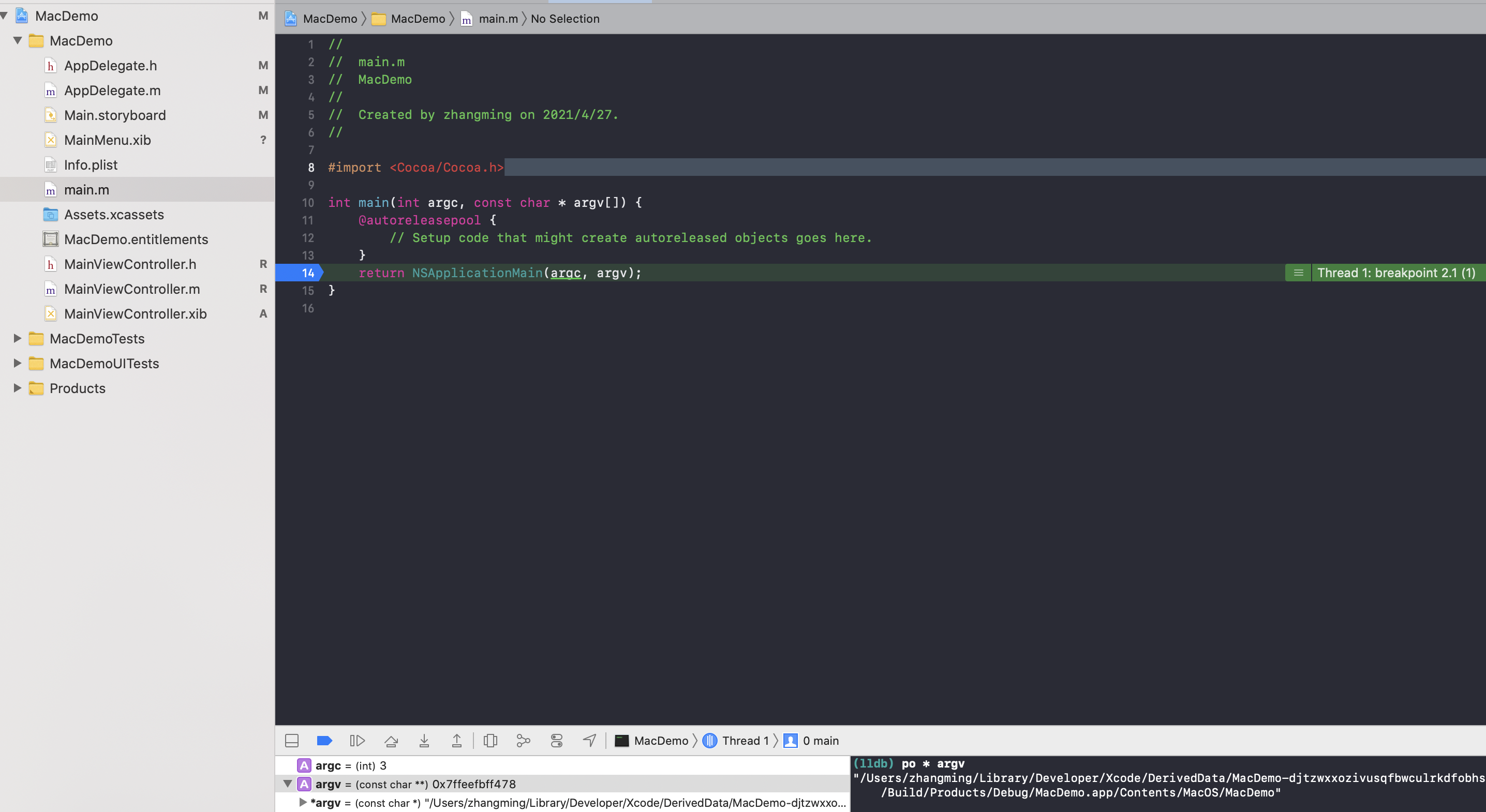Image resolution: width=1486 pixels, height=812 pixels.
Task: Collapse the argv variable entry
Action: tap(288, 784)
